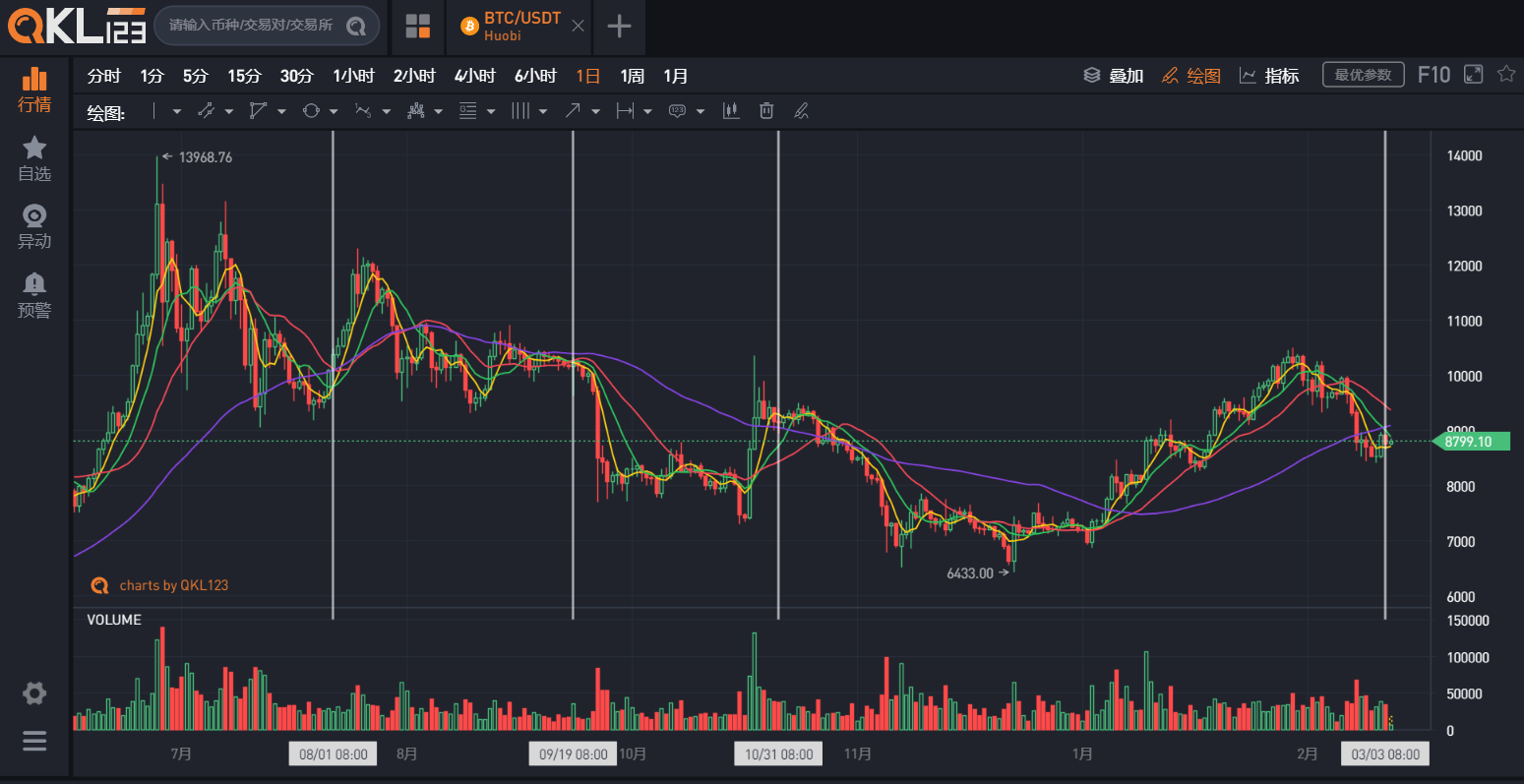Viewport: 1524px width, 784px height.
Task: Star this chart as favorite
Action: (1505, 74)
